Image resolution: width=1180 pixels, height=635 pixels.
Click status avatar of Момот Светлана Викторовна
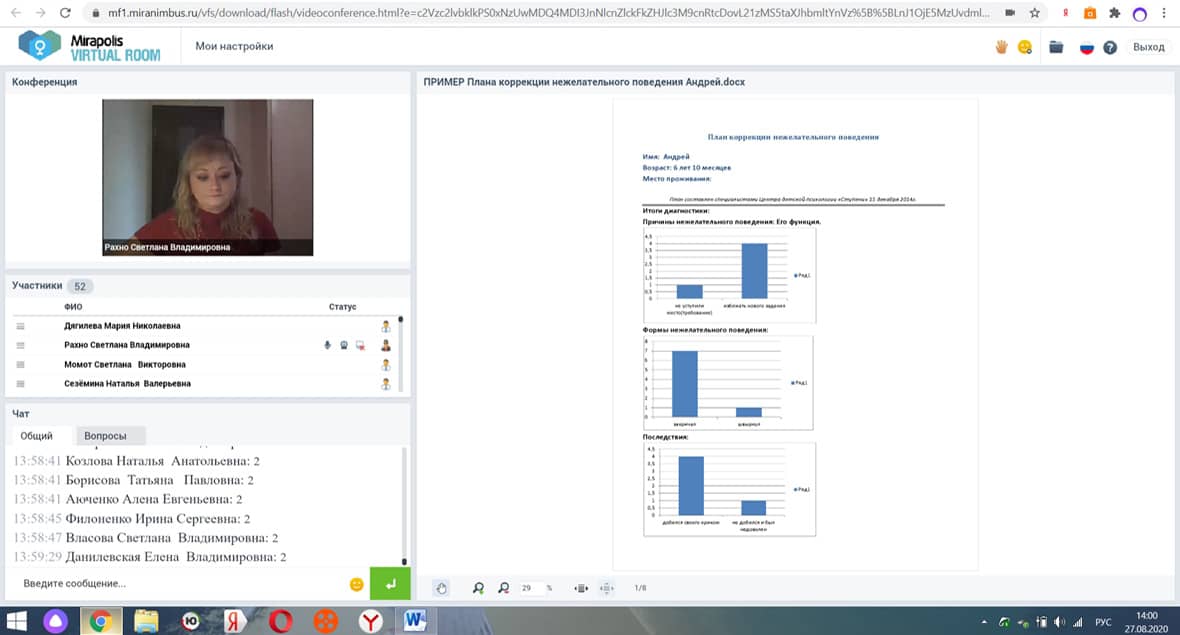pos(385,365)
